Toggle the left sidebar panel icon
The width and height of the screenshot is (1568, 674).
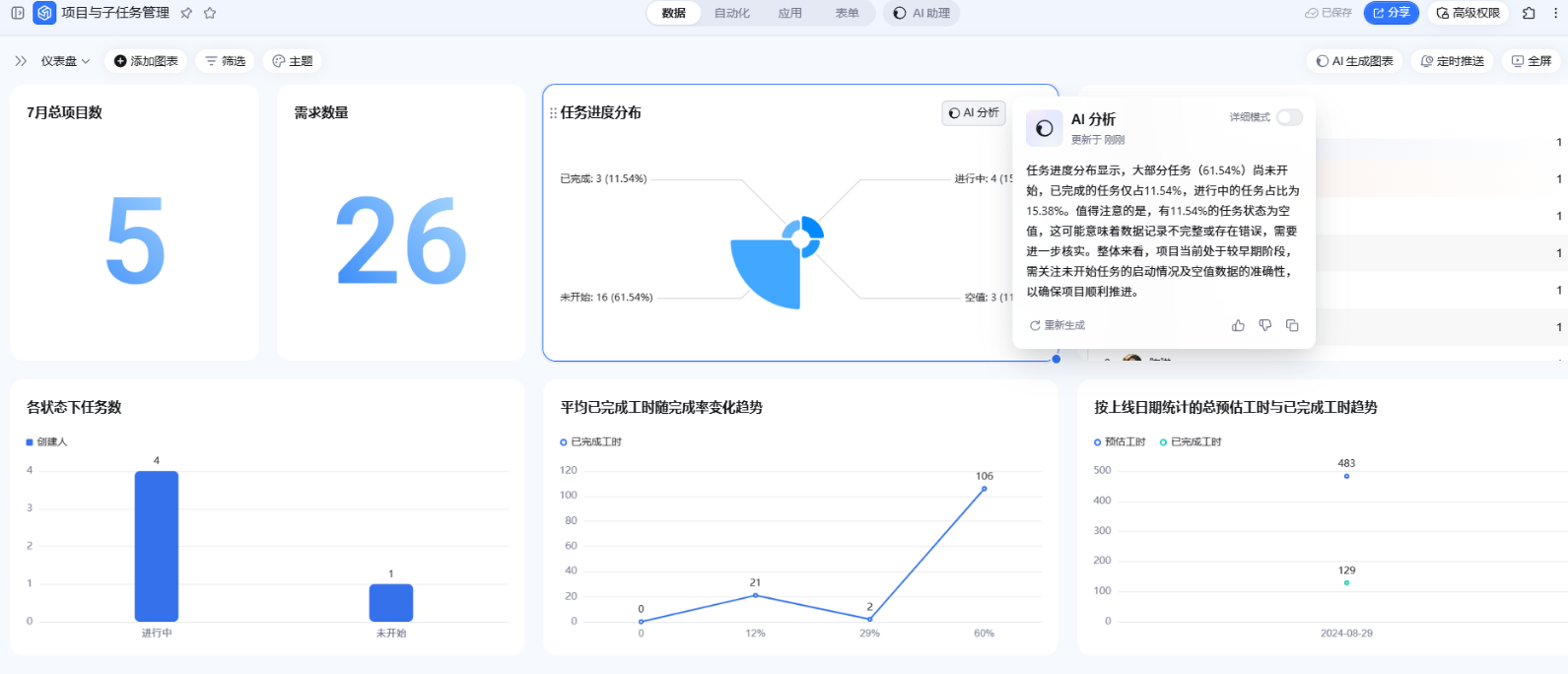[x=18, y=13]
